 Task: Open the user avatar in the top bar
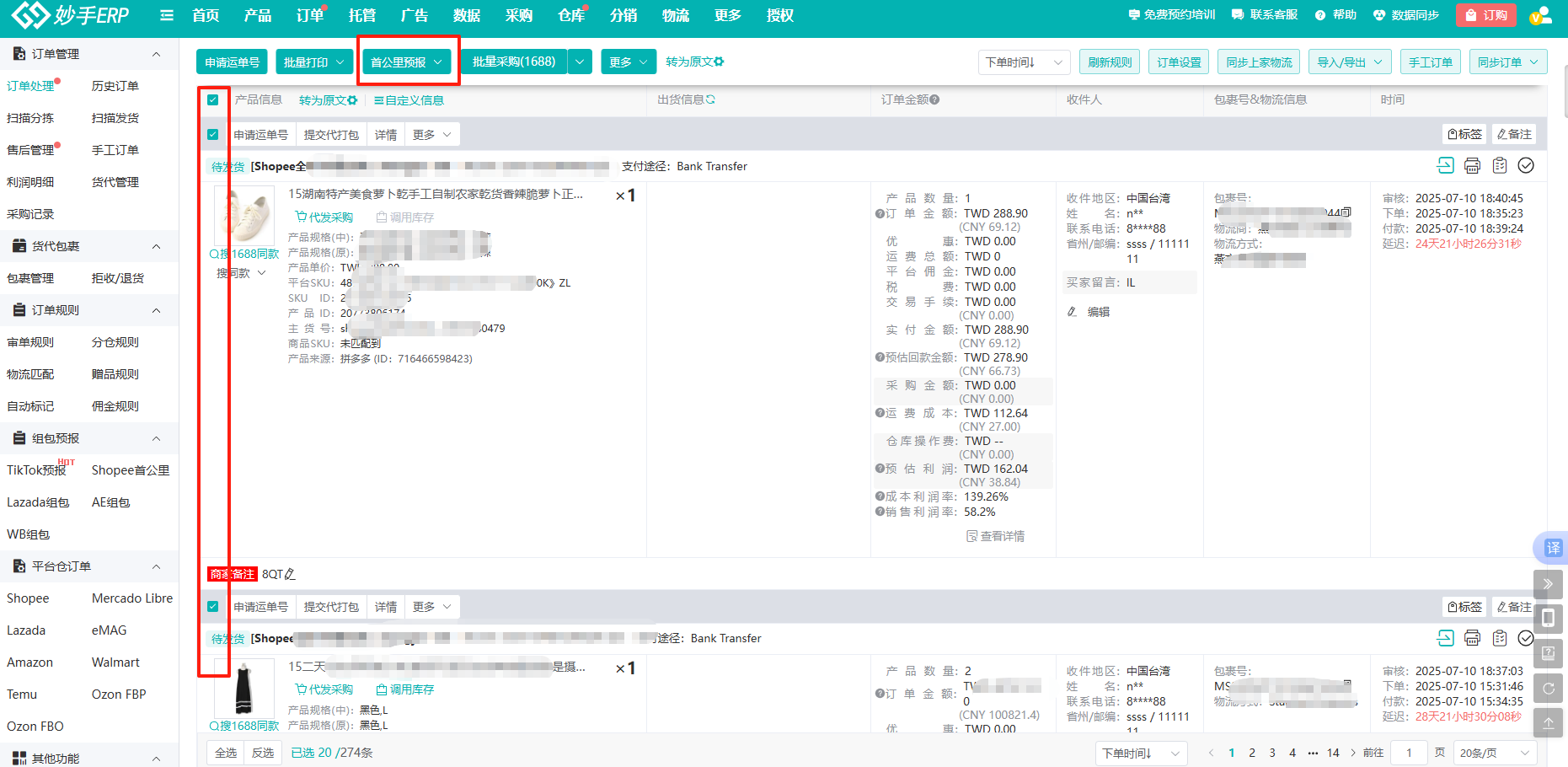coord(1540,15)
